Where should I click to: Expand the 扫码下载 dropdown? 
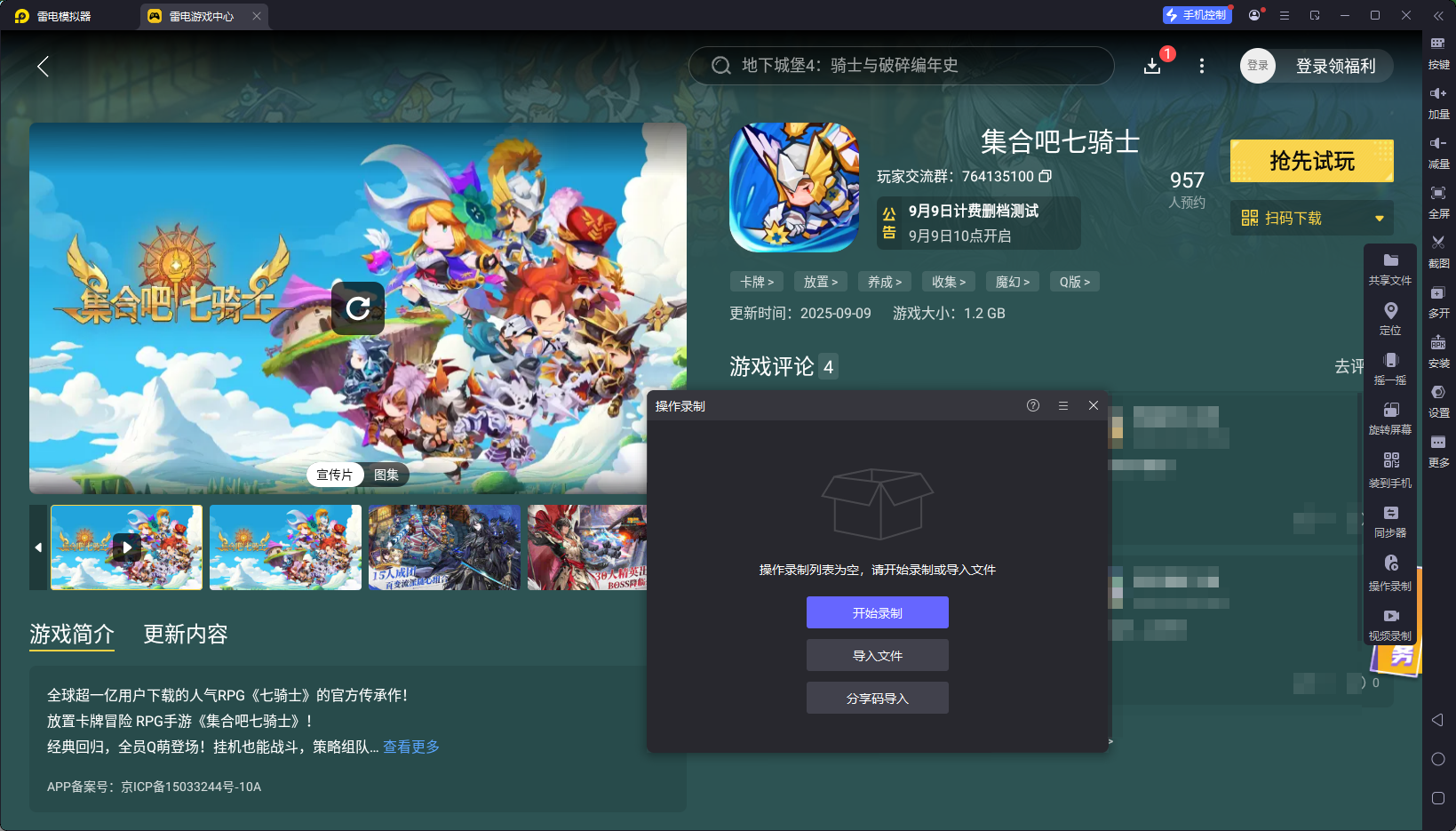[x=1380, y=219]
